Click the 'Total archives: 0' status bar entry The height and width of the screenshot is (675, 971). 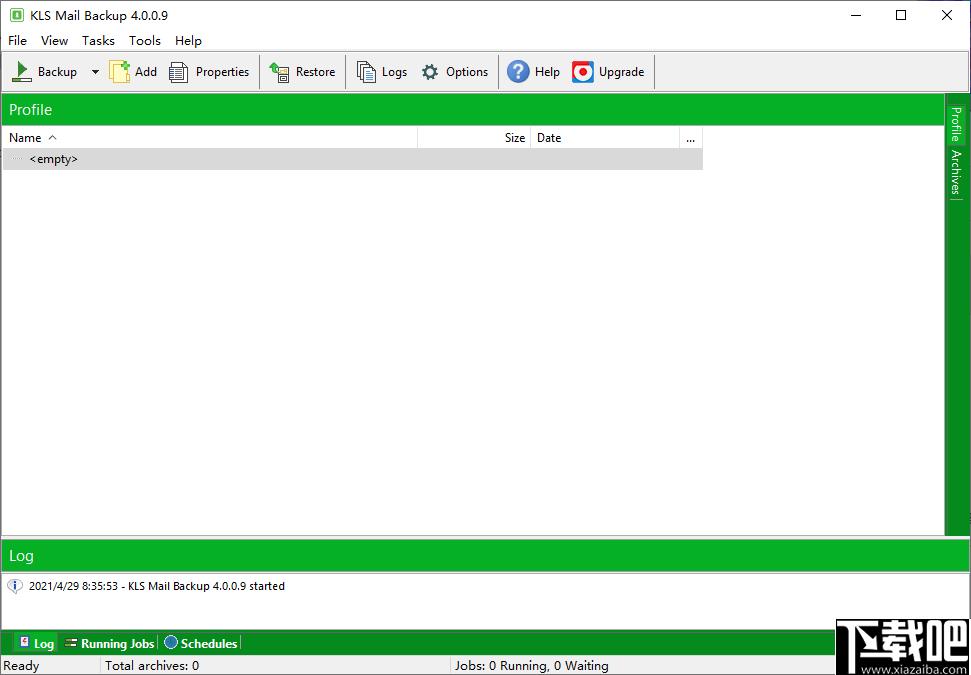[x=152, y=666]
